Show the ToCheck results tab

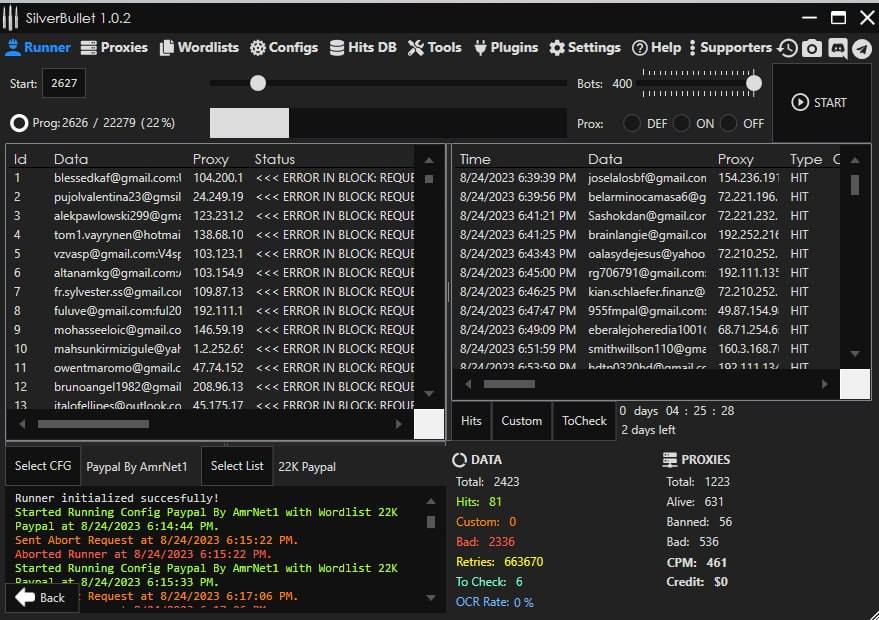click(584, 421)
